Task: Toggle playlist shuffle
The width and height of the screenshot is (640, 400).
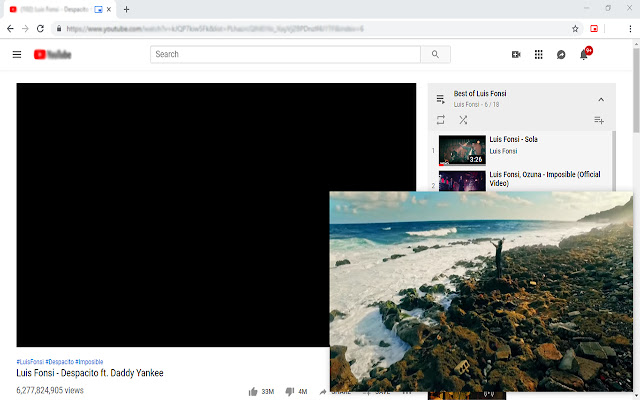Action: pos(463,120)
